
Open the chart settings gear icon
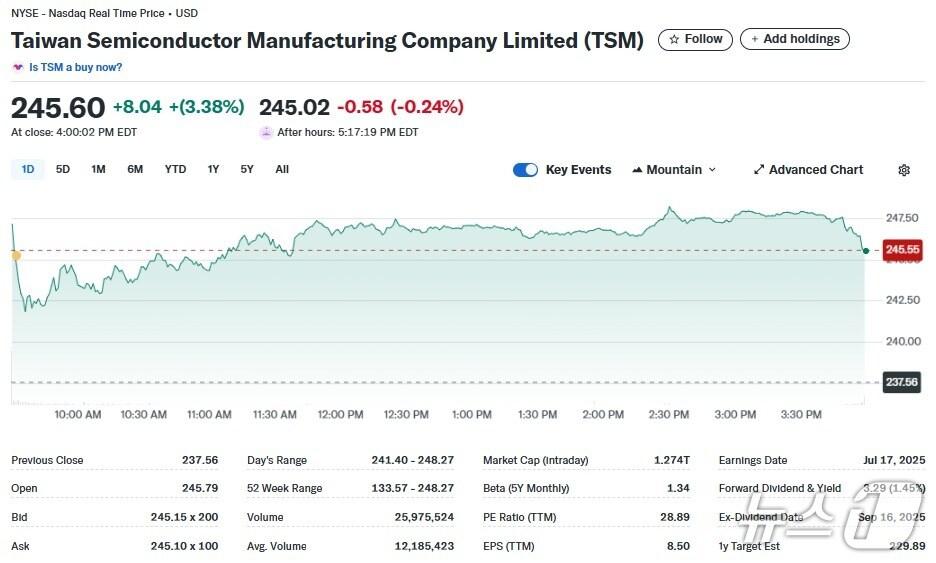904,170
